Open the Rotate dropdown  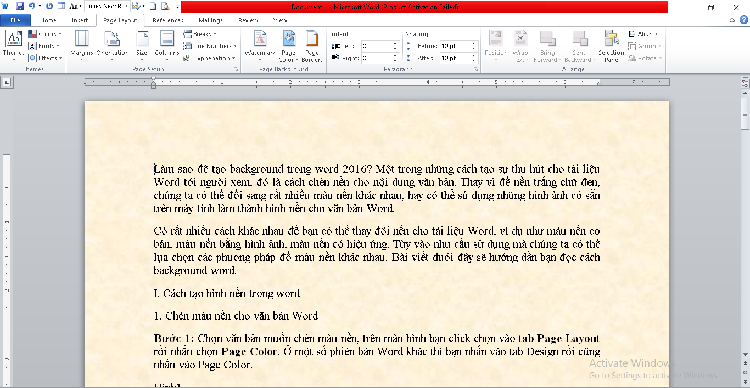pyautogui.click(x=645, y=58)
